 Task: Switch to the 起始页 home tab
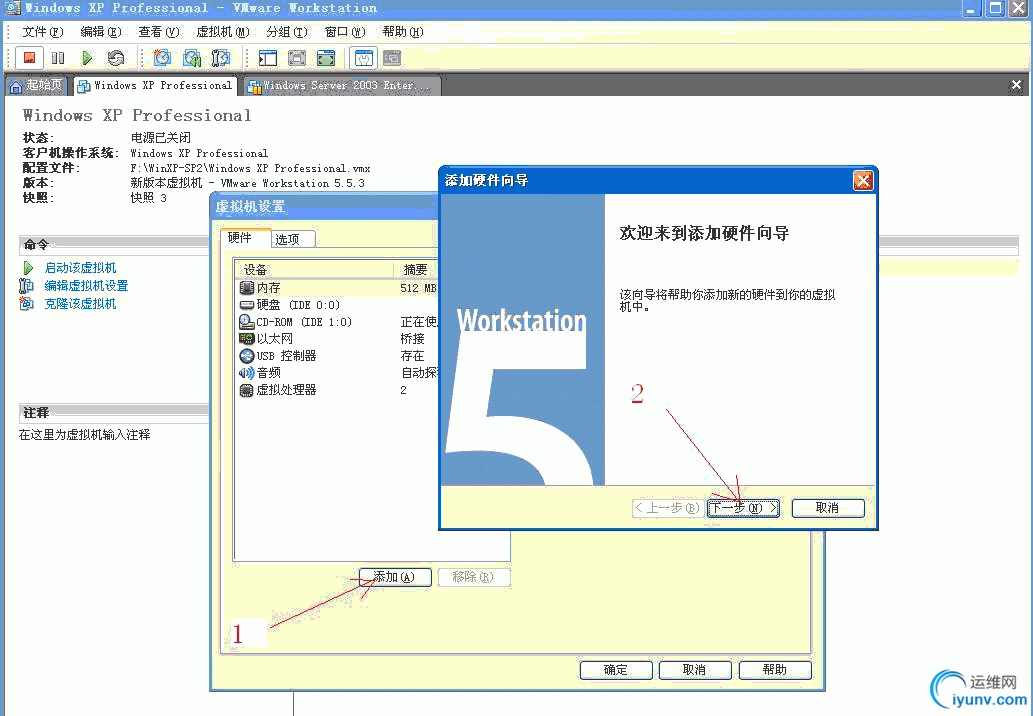36,86
